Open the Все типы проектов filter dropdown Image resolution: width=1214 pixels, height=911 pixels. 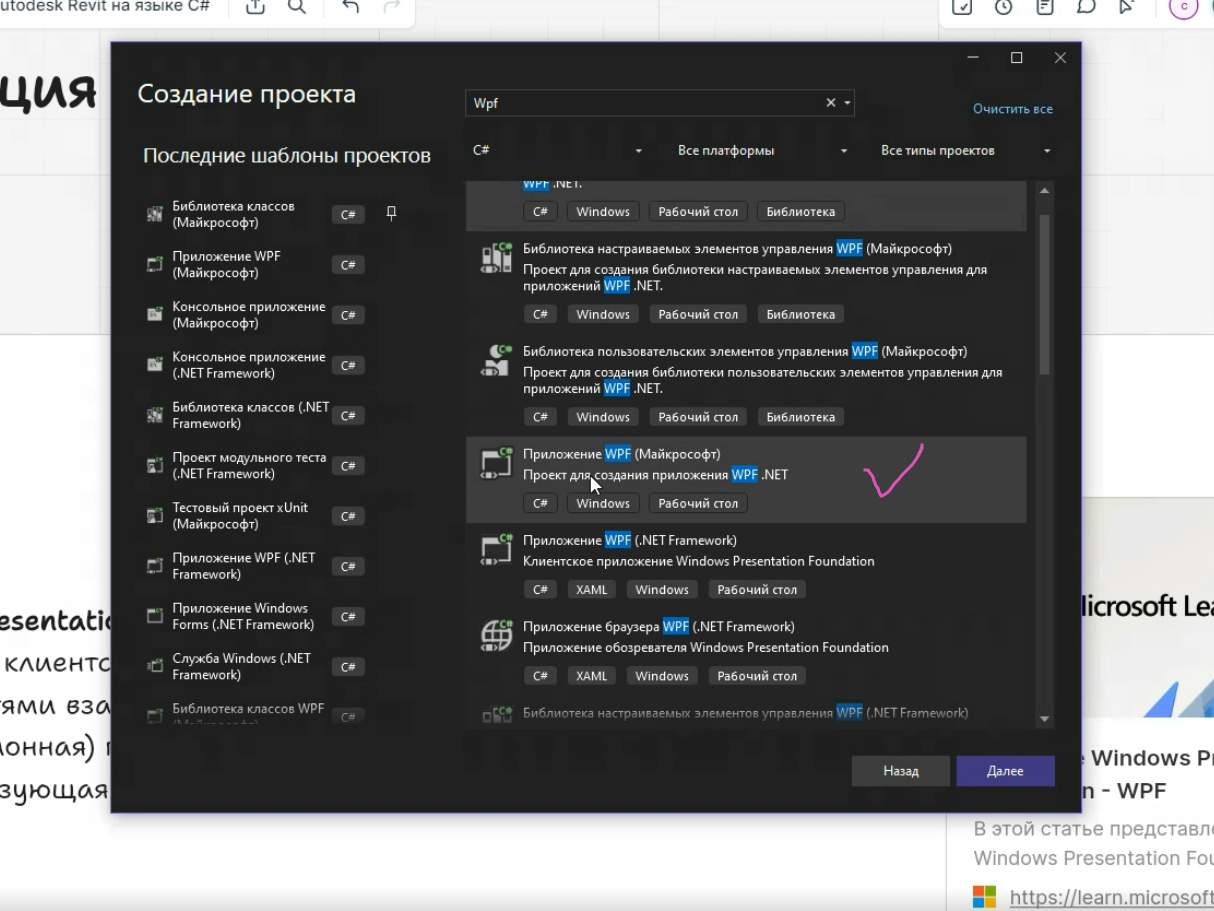[965, 150]
